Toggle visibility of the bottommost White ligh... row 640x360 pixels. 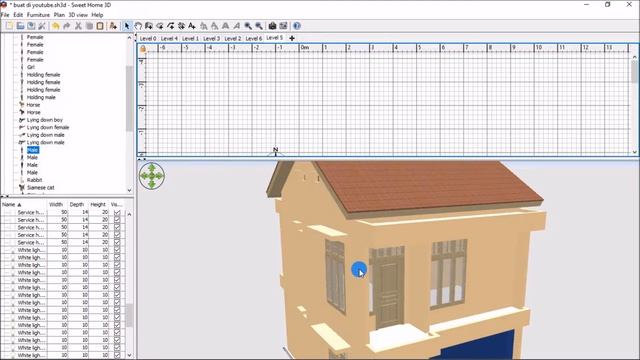coord(117,355)
